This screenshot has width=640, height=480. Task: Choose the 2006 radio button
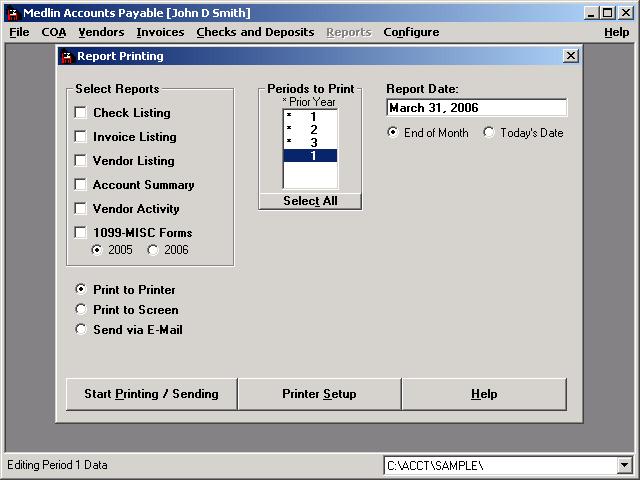coord(153,250)
